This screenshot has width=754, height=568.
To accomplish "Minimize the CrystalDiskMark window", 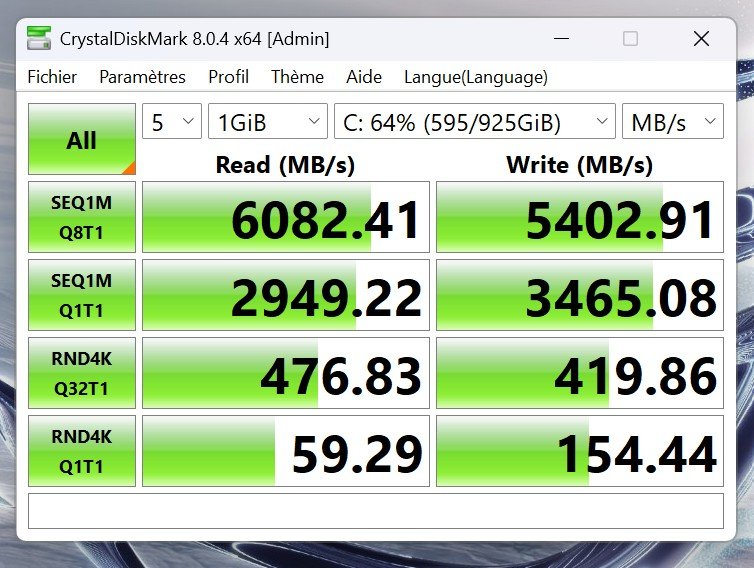I will 561,38.
